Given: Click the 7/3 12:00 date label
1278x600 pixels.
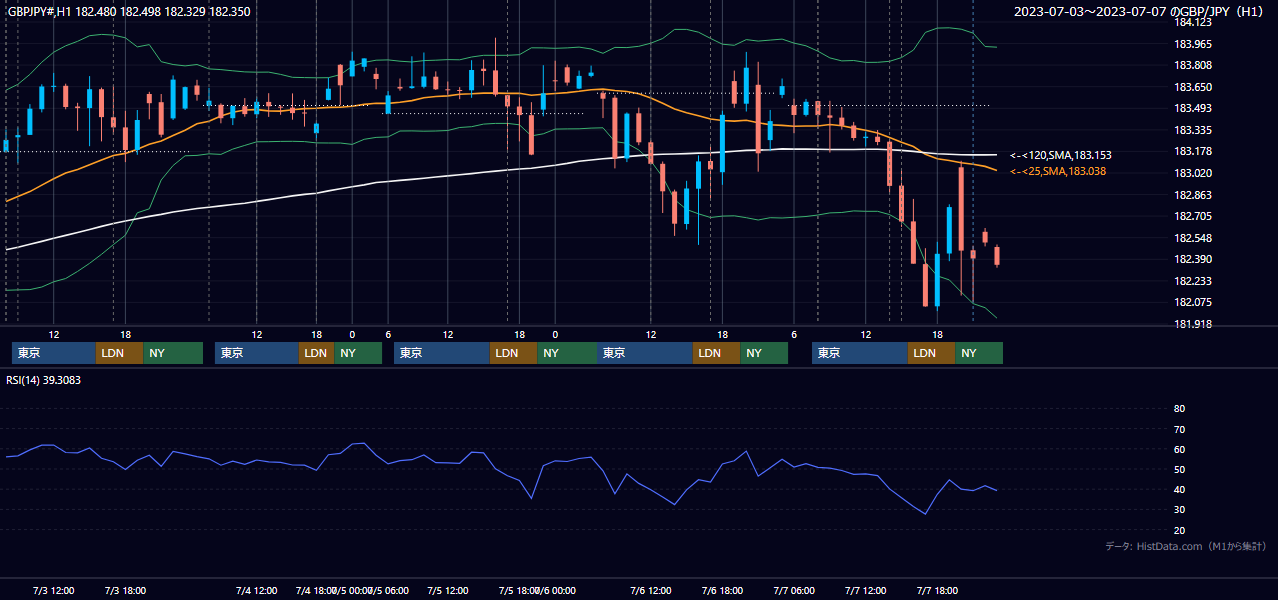Looking at the screenshot, I should point(53,591).
